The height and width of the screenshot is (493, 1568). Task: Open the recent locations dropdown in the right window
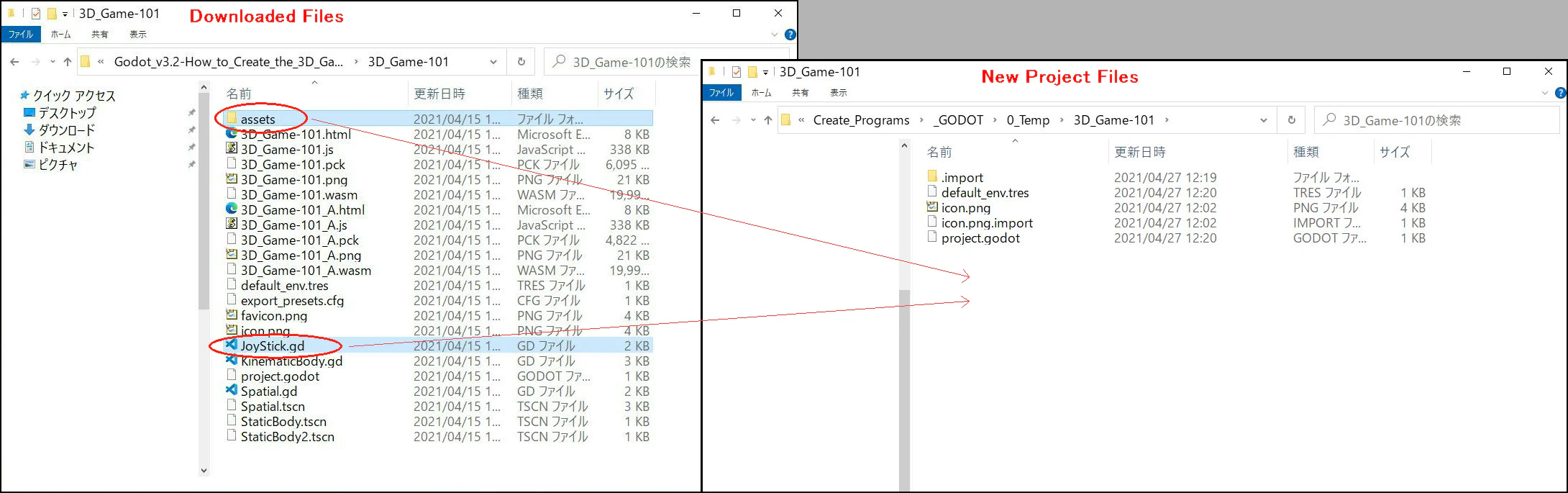[x=753, y=120]
